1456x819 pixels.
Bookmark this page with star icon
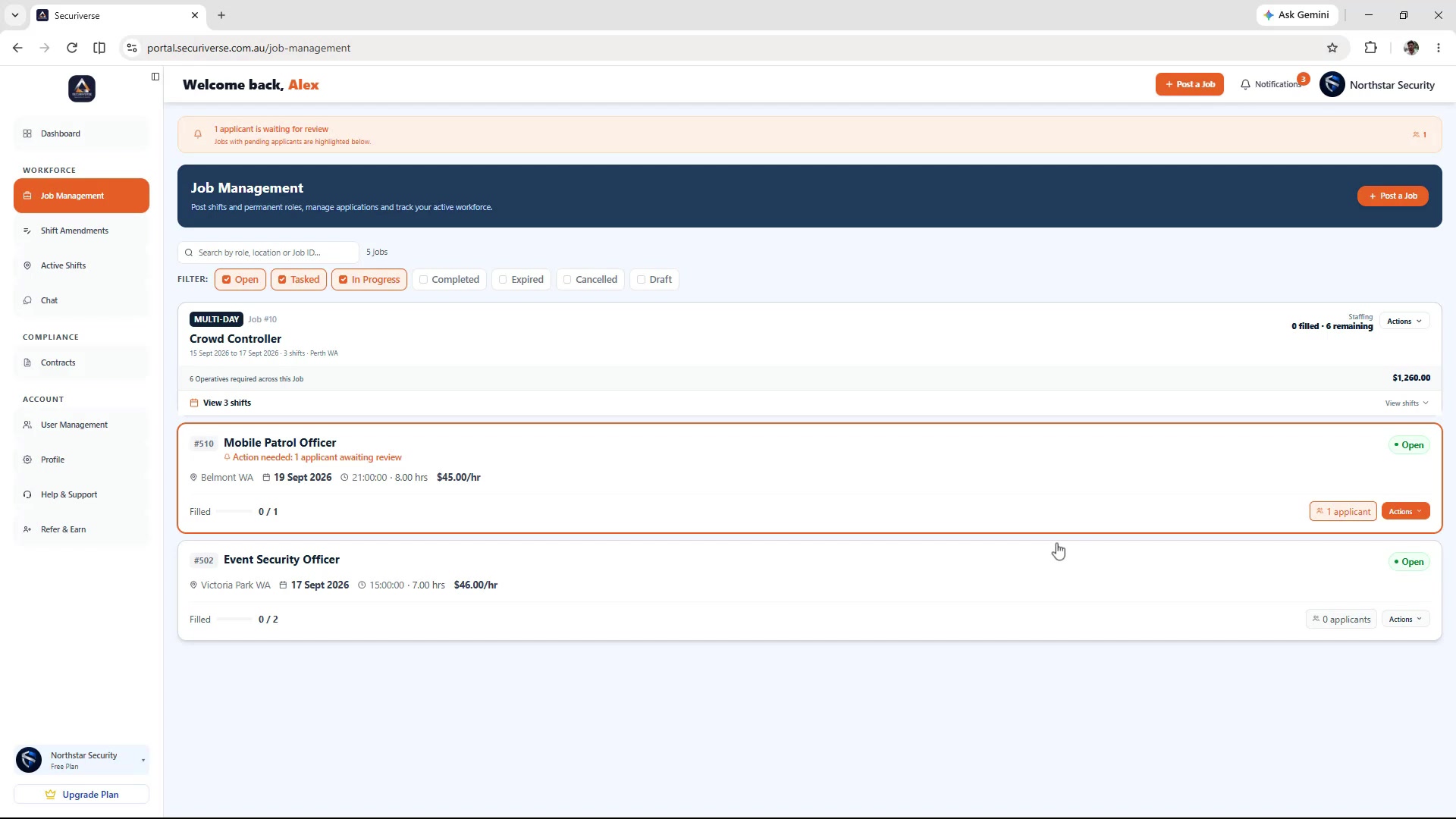(1332, 48)
